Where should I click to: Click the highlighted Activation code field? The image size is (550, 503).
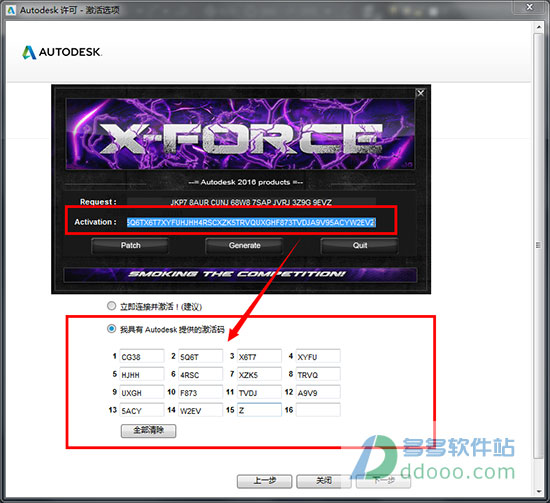click(251, 222)
